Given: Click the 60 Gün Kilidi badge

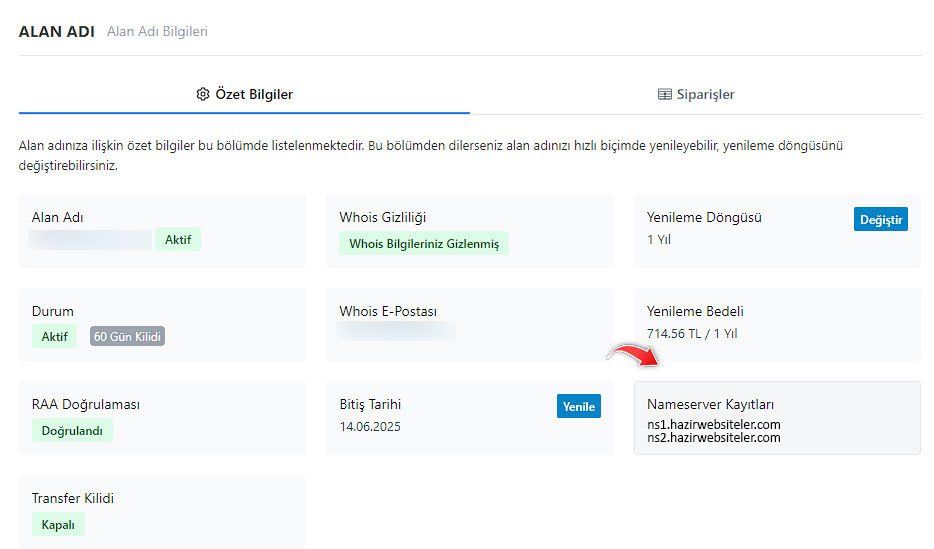Looking at the screenshot, I should pos(127,336).
